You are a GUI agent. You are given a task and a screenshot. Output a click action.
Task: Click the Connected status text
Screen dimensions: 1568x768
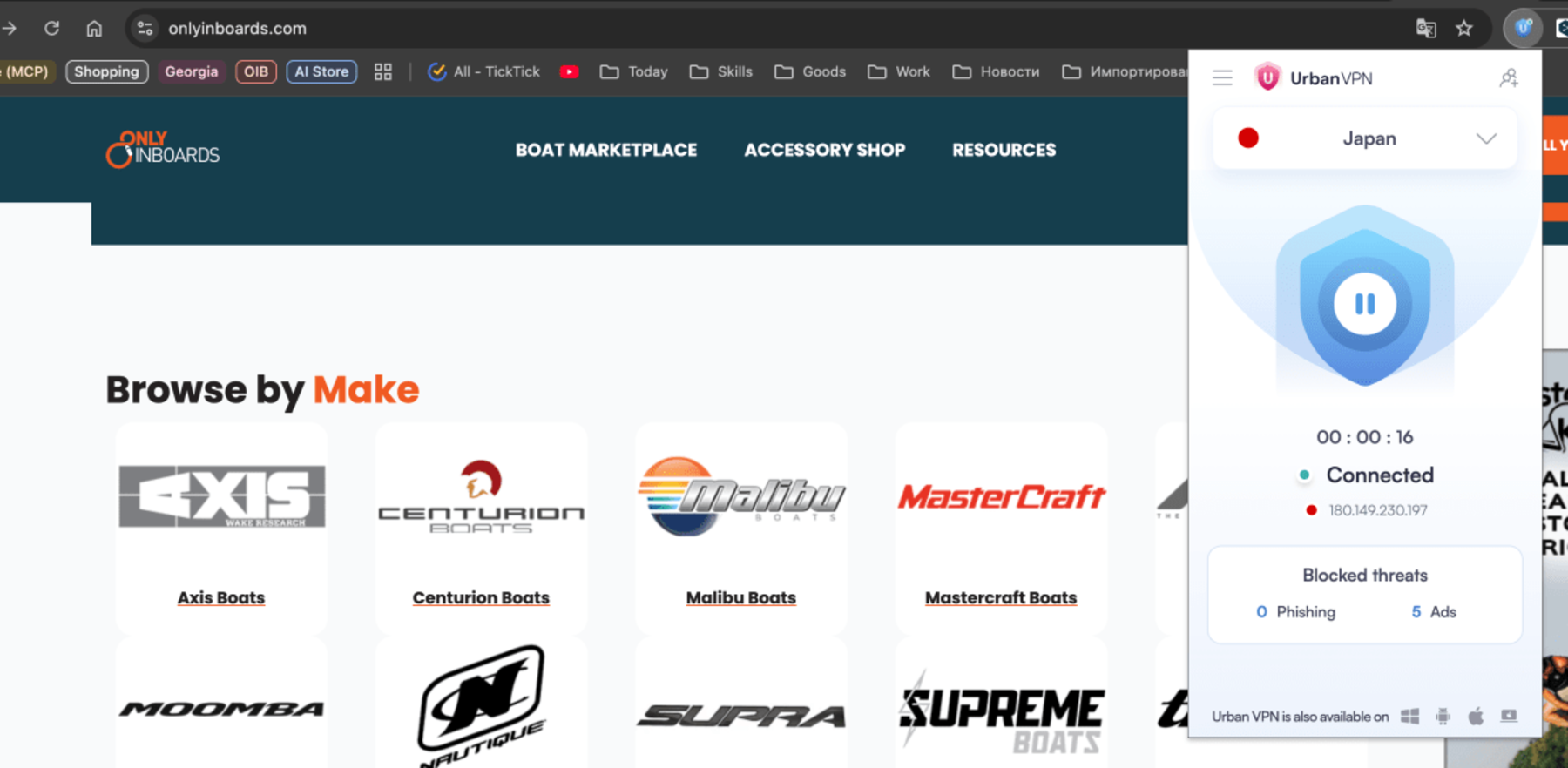pos(1380,475)
